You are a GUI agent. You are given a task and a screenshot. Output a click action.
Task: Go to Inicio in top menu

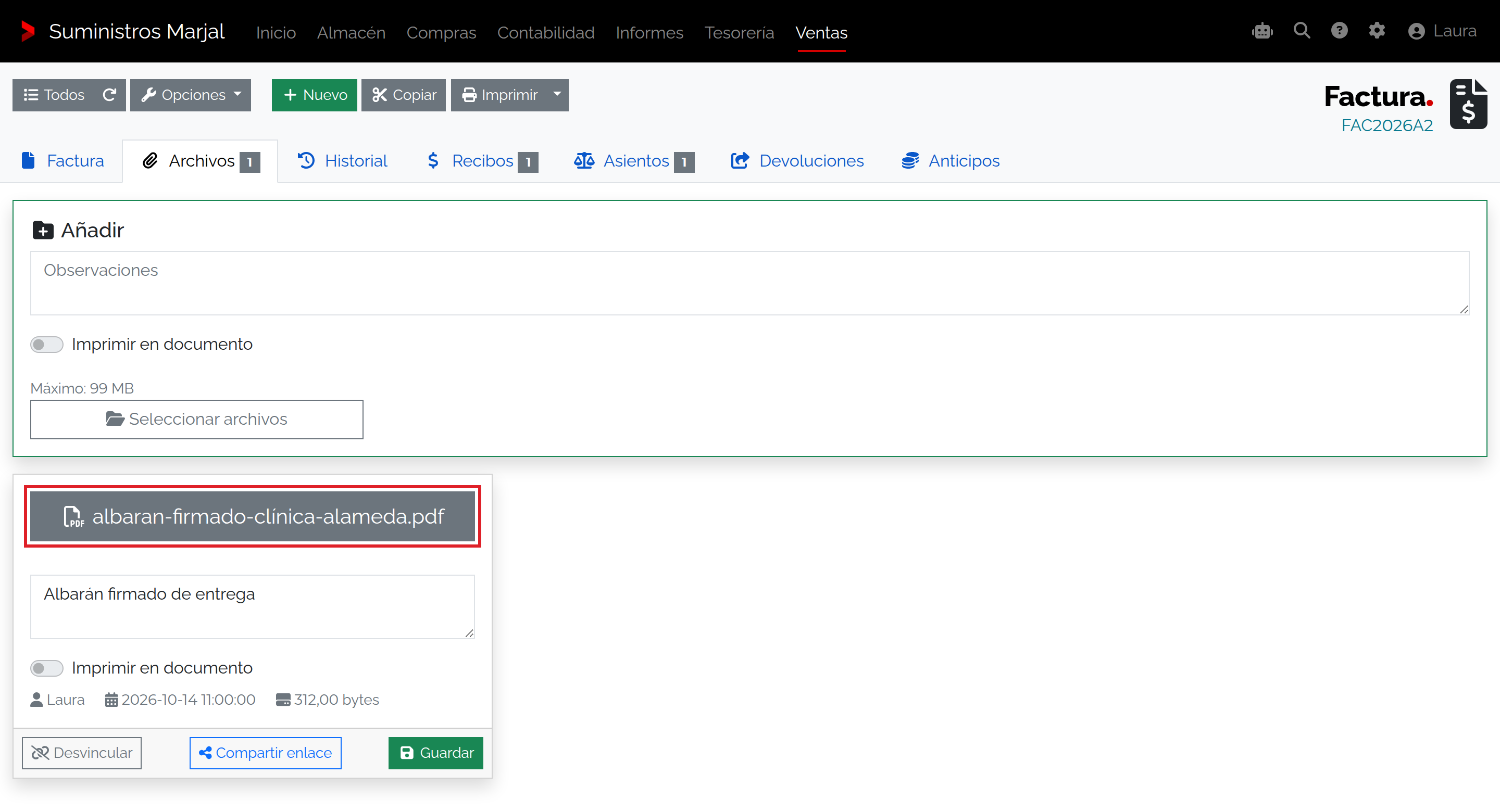276,32
